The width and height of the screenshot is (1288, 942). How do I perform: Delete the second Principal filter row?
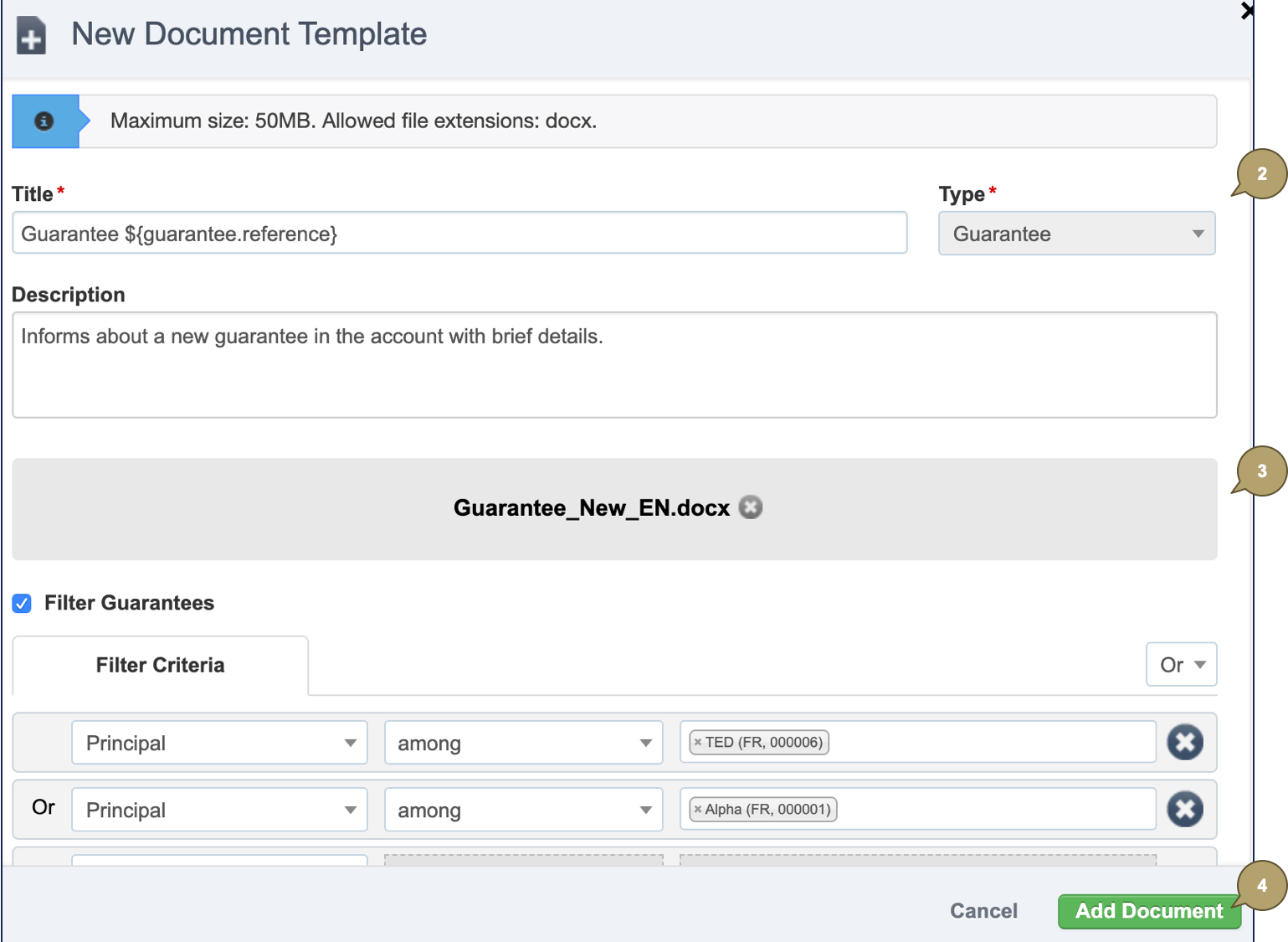pos(1184,809)
